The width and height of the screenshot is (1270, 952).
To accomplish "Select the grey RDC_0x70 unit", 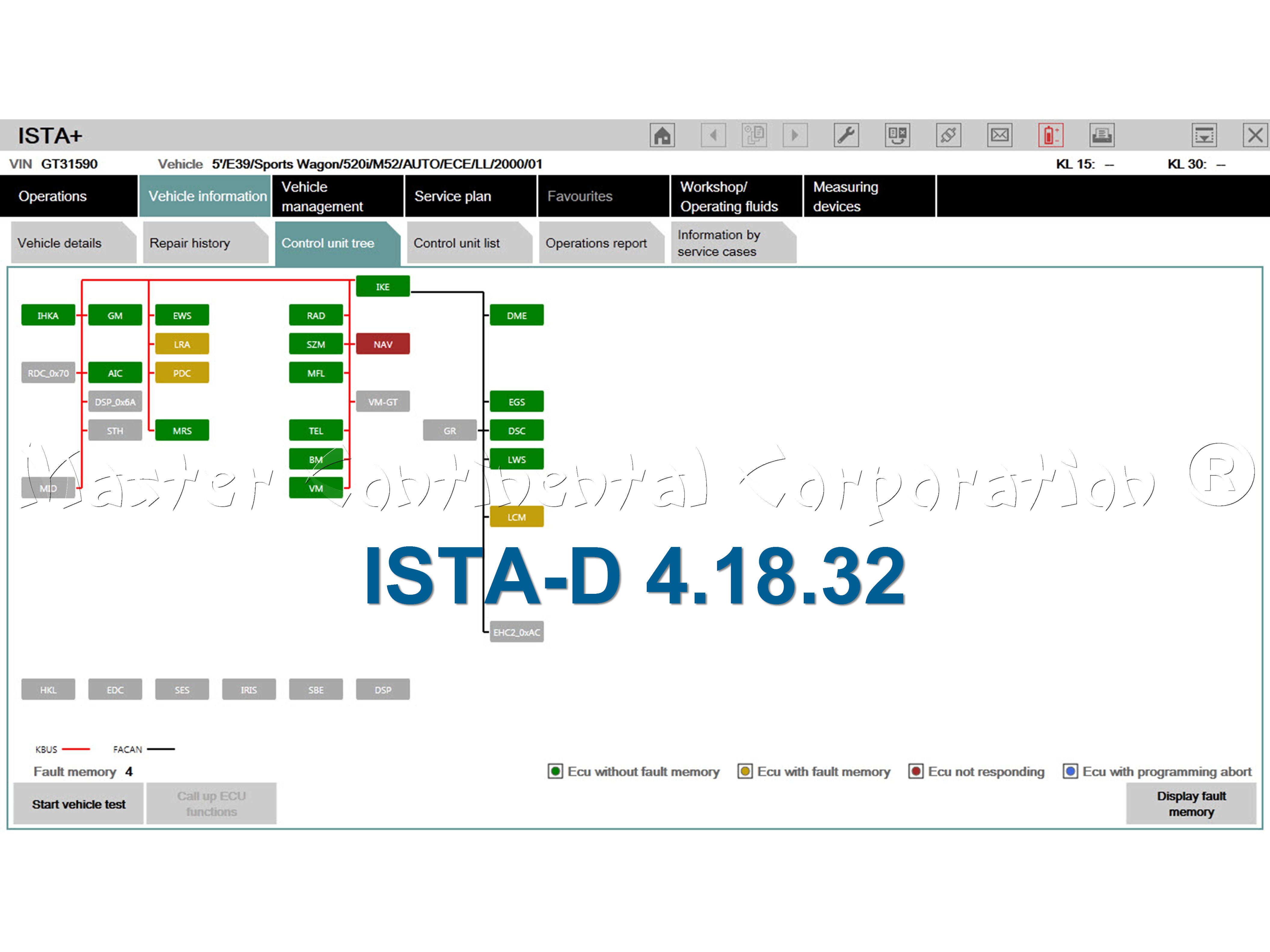I will tap(48, 372).
